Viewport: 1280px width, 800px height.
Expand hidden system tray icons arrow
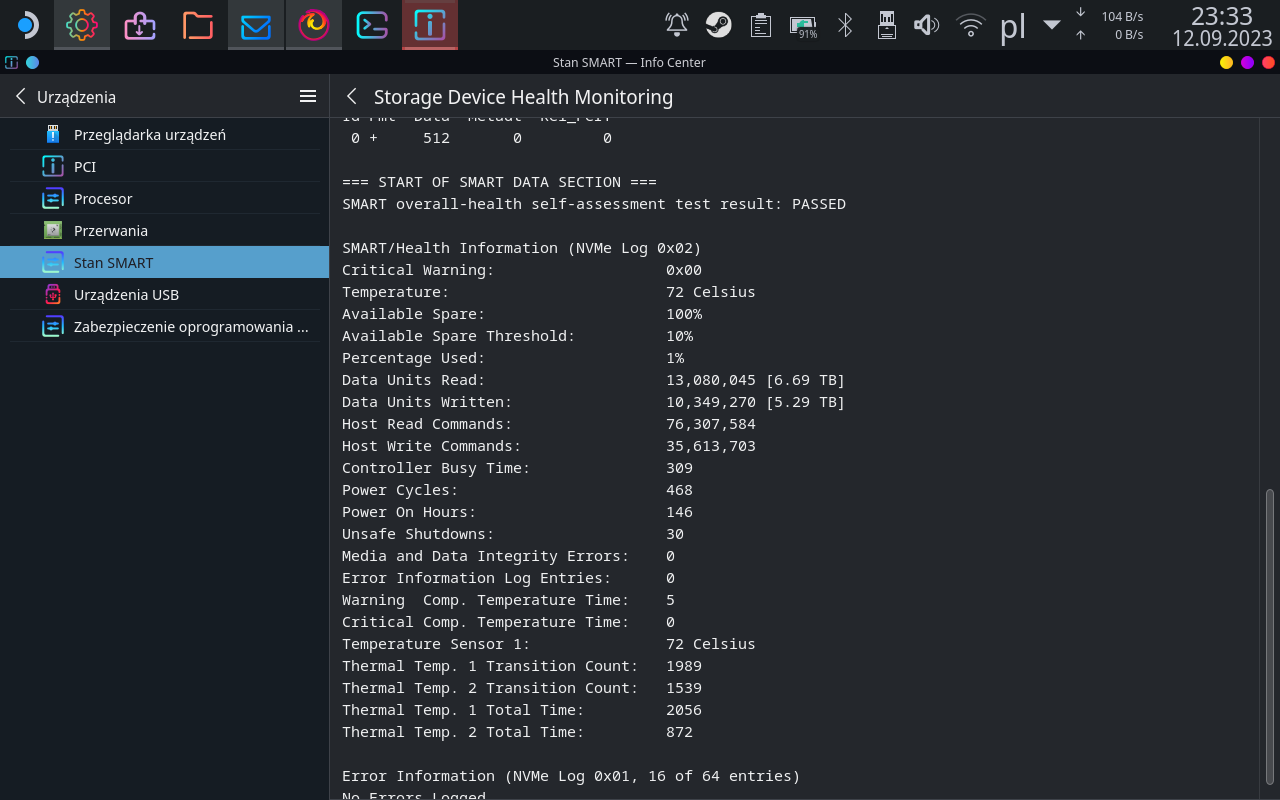1051,25
